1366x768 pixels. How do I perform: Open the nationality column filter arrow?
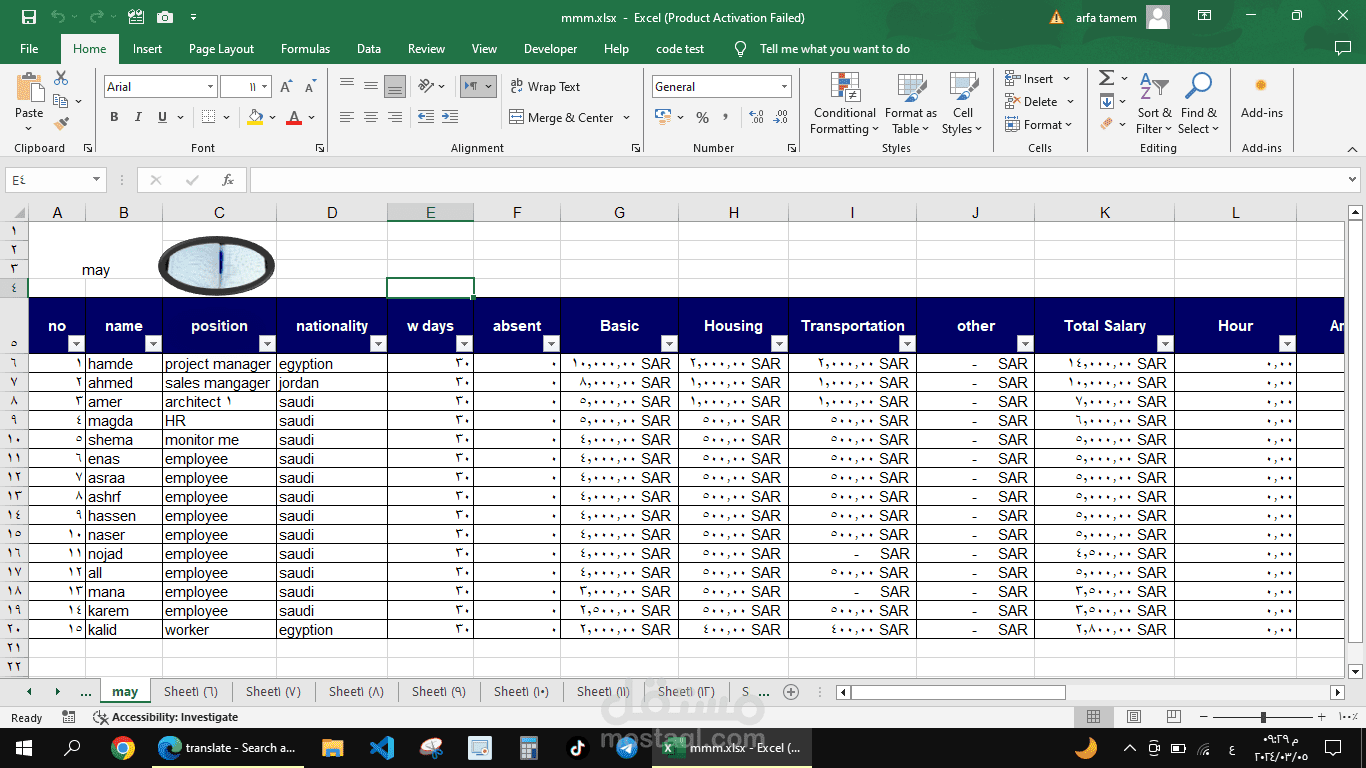(378, 343)
